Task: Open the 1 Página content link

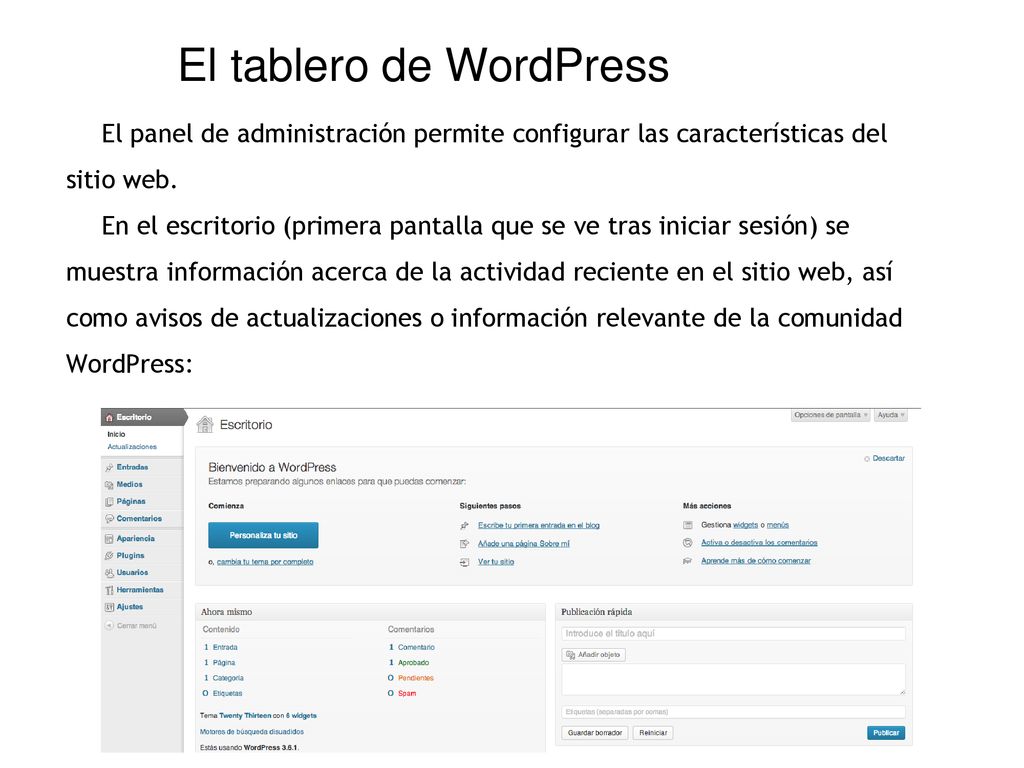Action: (219, 663)
